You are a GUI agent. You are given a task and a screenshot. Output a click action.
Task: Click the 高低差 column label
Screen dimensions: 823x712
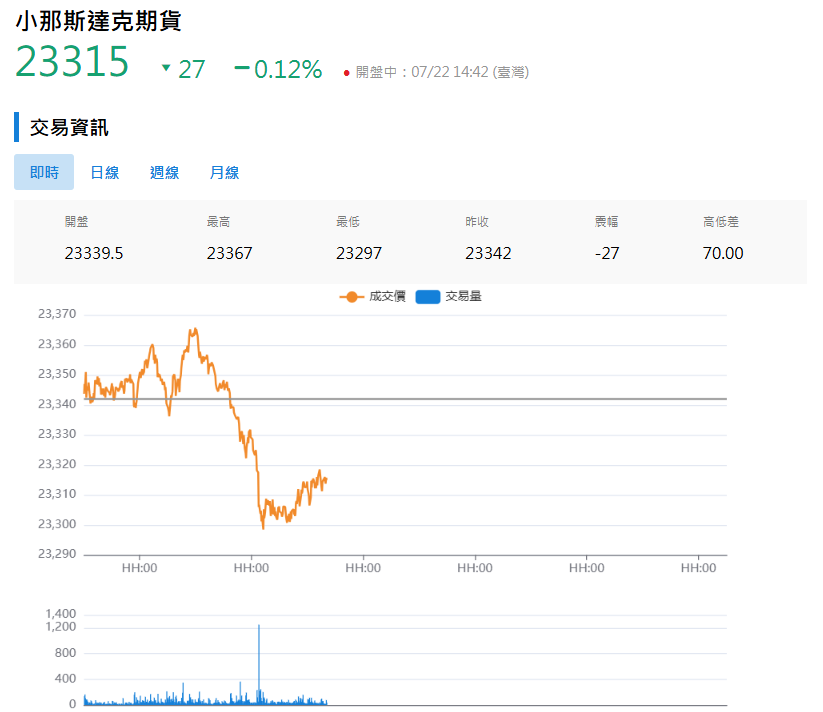point(721,222)
